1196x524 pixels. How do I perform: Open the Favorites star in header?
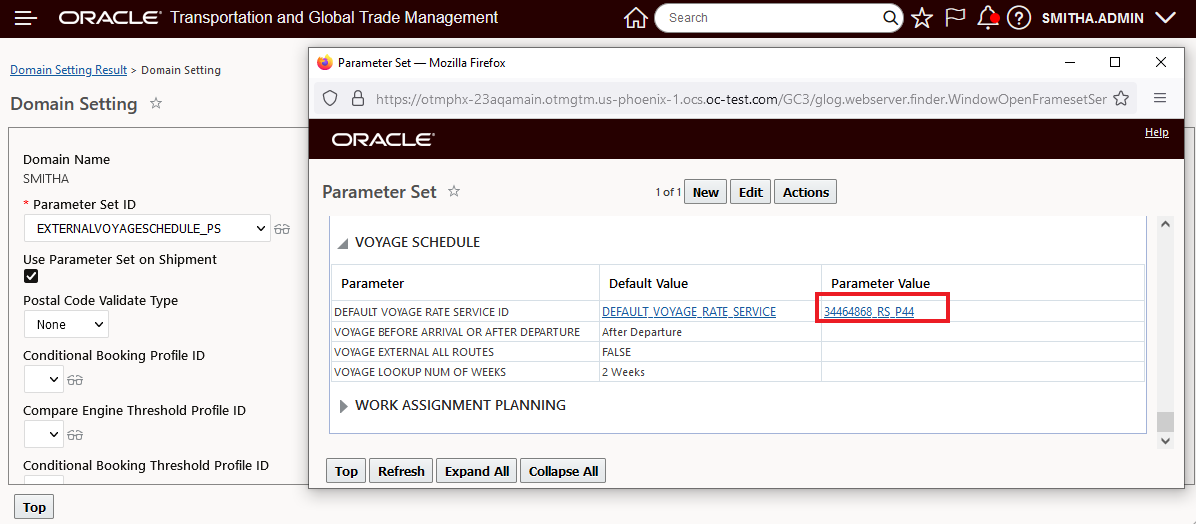[922, 18]
